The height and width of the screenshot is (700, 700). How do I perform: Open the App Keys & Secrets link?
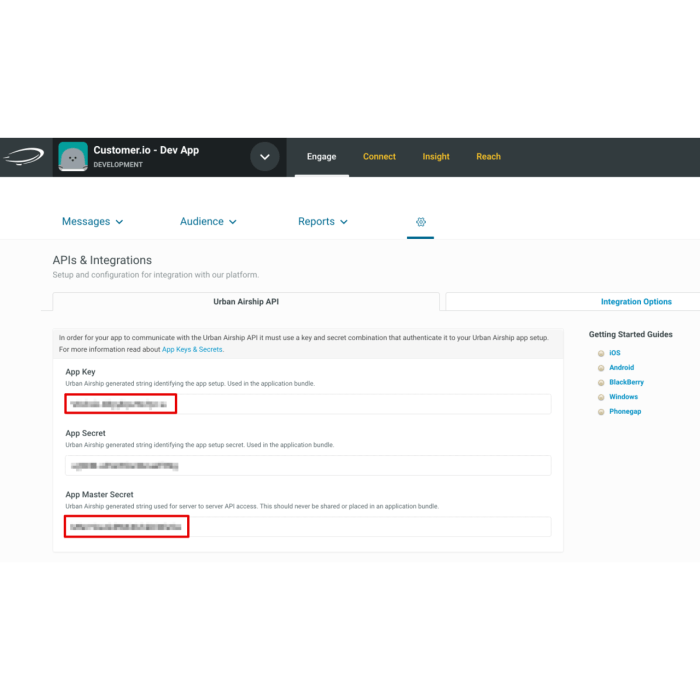[192, 350]
